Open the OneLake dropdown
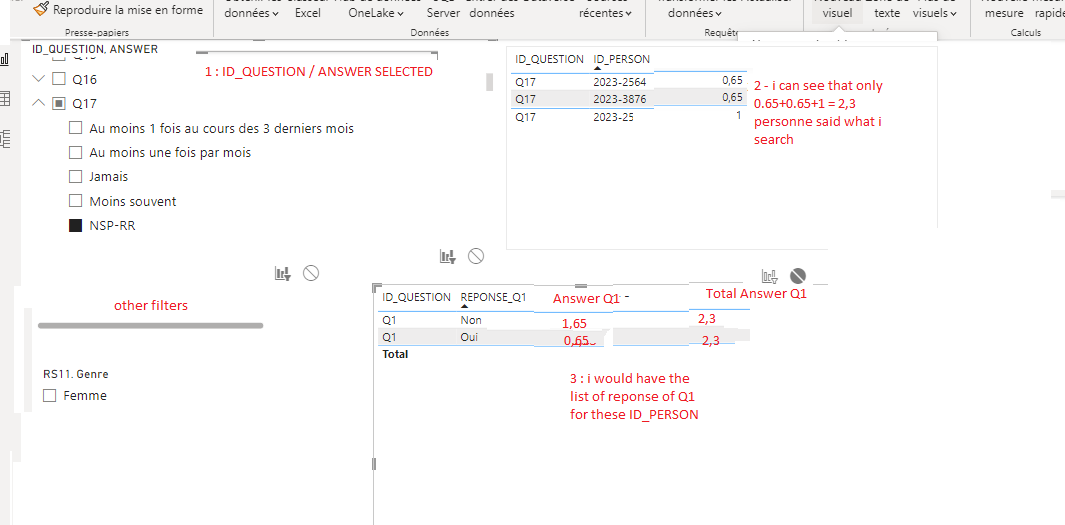 (x=376, y=13)
